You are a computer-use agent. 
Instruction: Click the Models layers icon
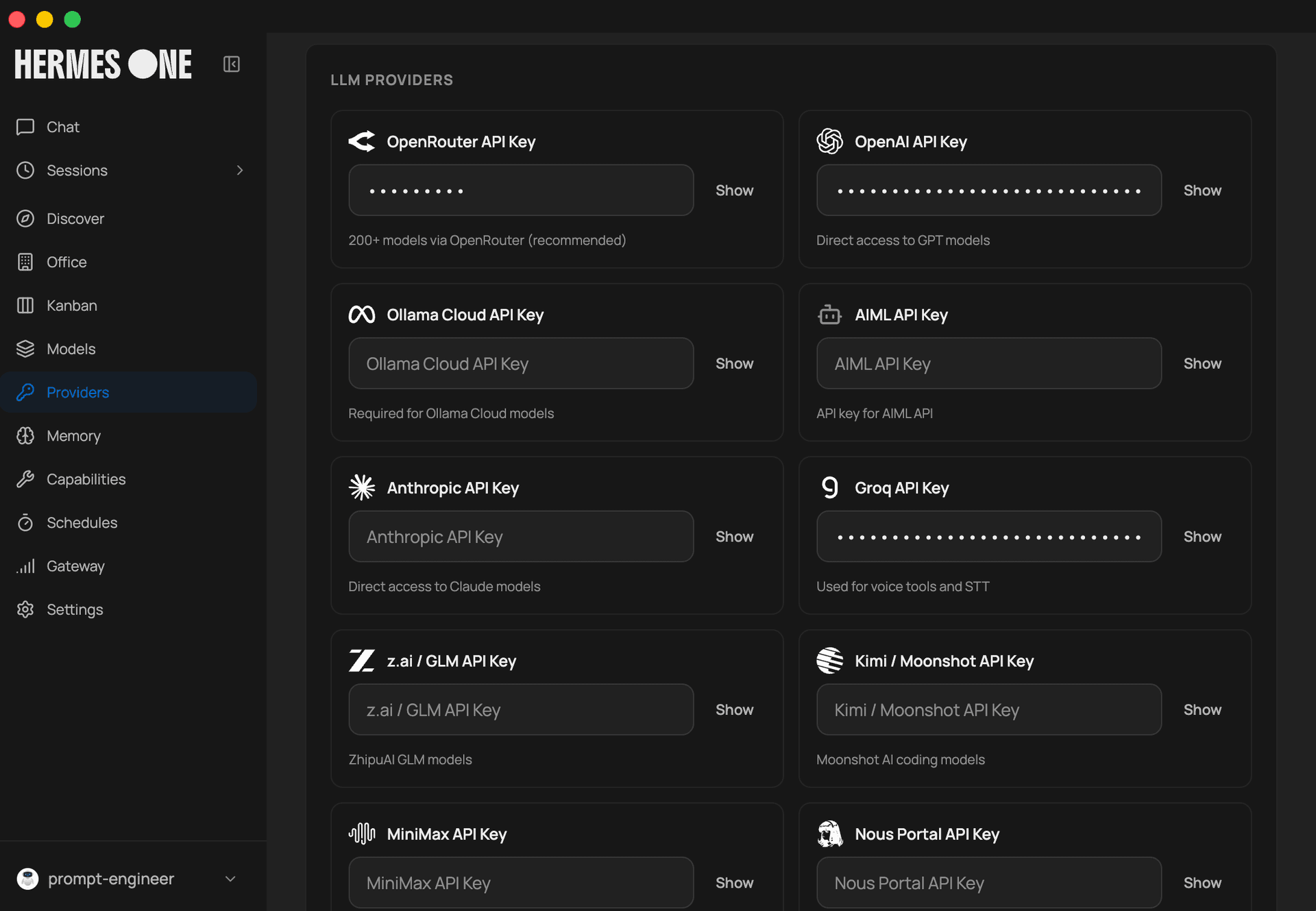coord(25,349)
